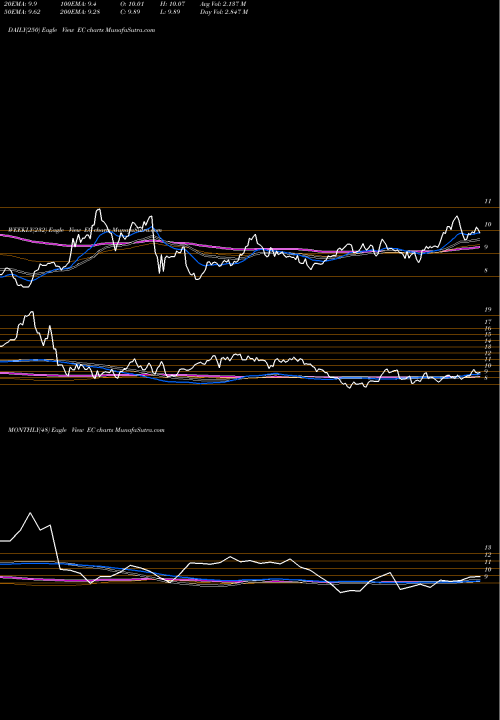Click the 13 price label on monthly chart

tap(488, 548)
